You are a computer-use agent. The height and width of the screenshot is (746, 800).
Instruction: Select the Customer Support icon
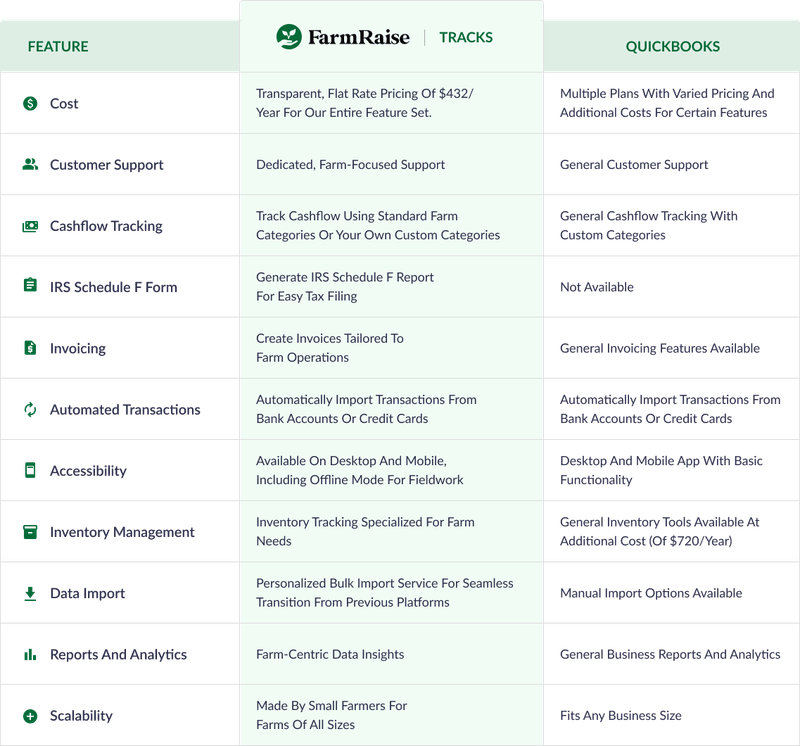point(31,164)
